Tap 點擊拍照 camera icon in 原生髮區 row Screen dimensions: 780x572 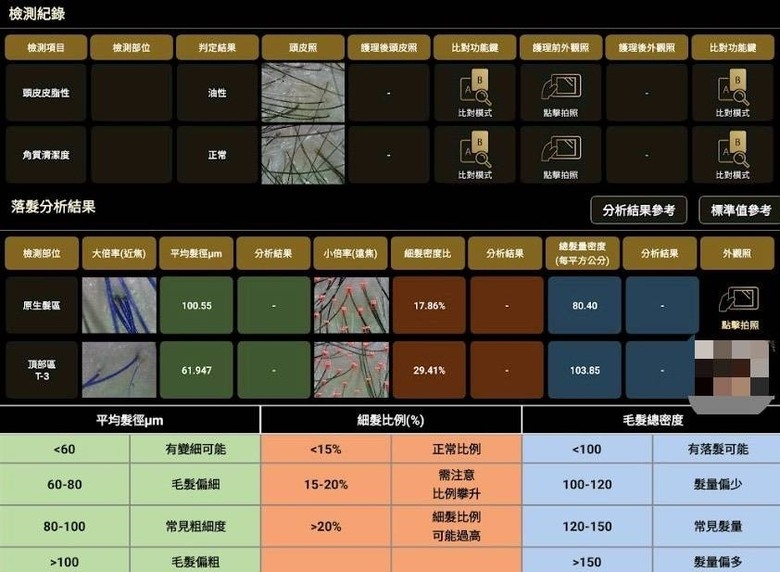739,306
